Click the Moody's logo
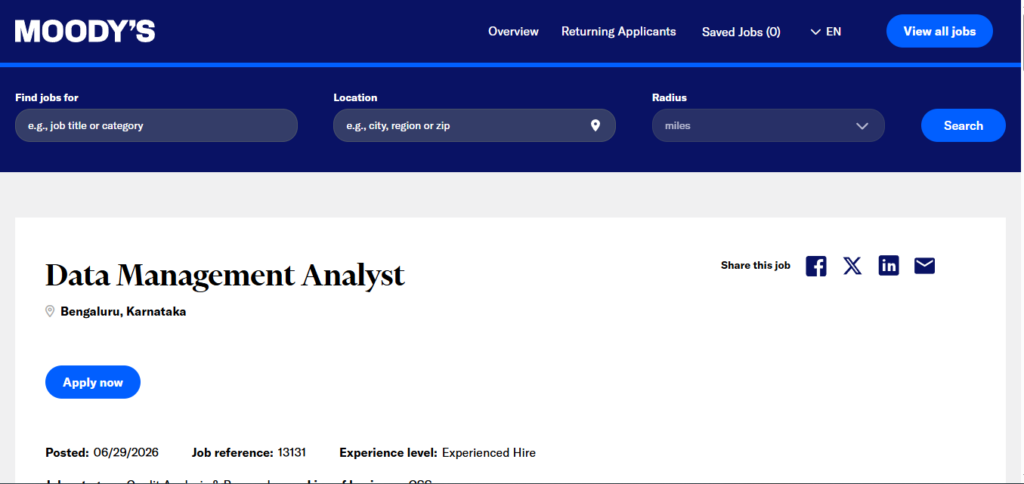The width and height of the screenshot is (1024, 484). click(x=85, y=31)
